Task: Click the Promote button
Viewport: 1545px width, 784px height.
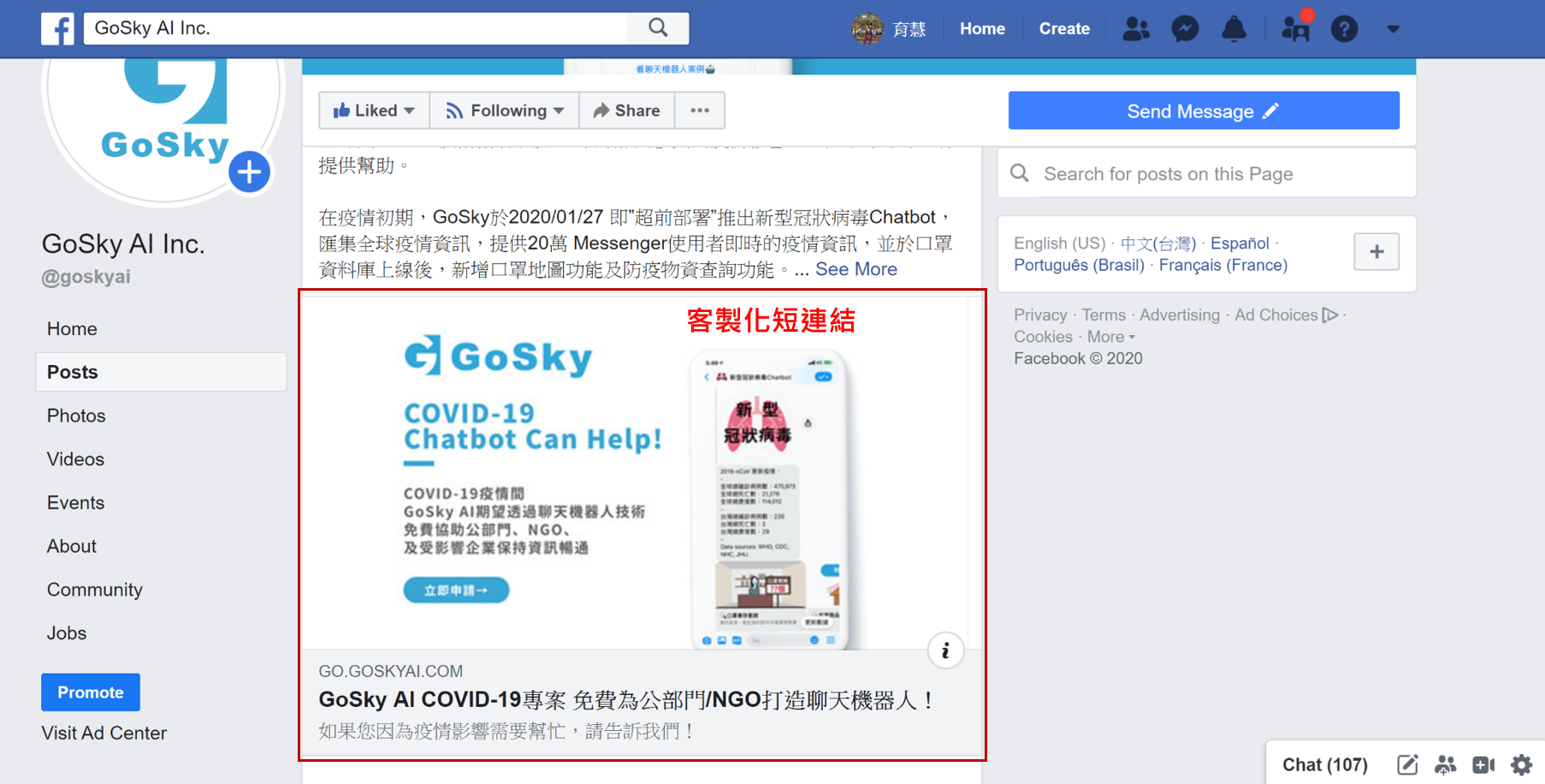Action: coord(91,693)
